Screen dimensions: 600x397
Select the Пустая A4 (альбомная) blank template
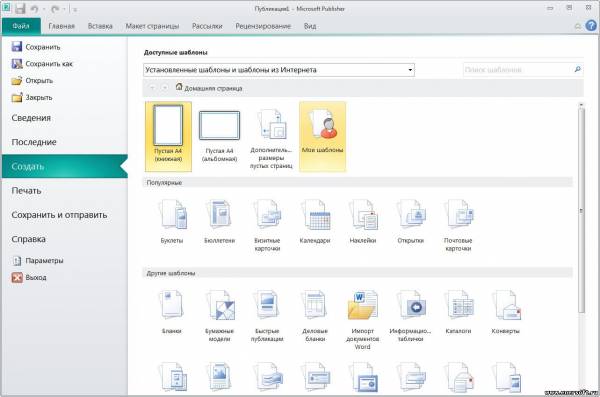[219, 136]
